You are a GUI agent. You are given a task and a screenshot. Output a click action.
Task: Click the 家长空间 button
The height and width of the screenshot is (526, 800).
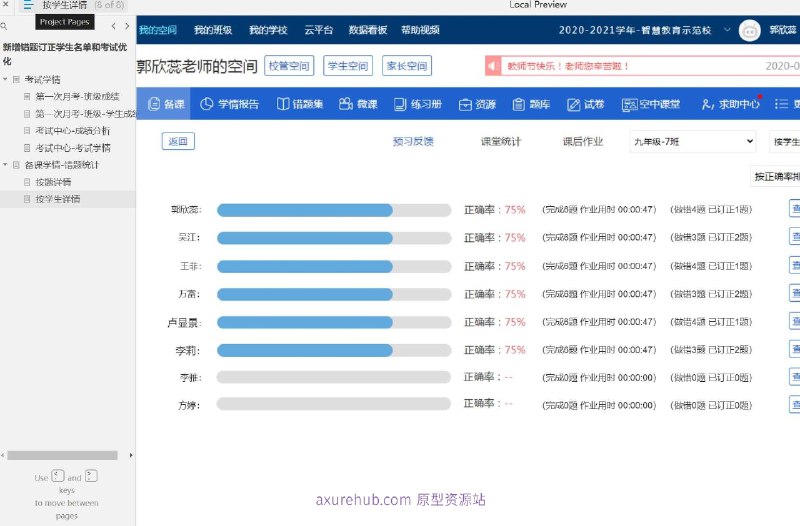[407, 66]
